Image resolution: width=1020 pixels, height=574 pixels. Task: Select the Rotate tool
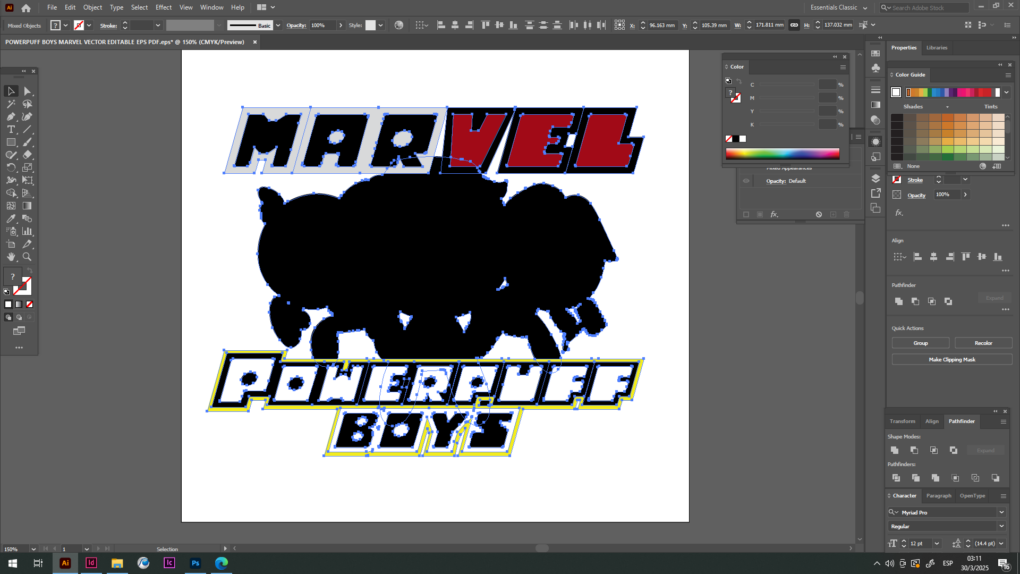tap(11, 167)
